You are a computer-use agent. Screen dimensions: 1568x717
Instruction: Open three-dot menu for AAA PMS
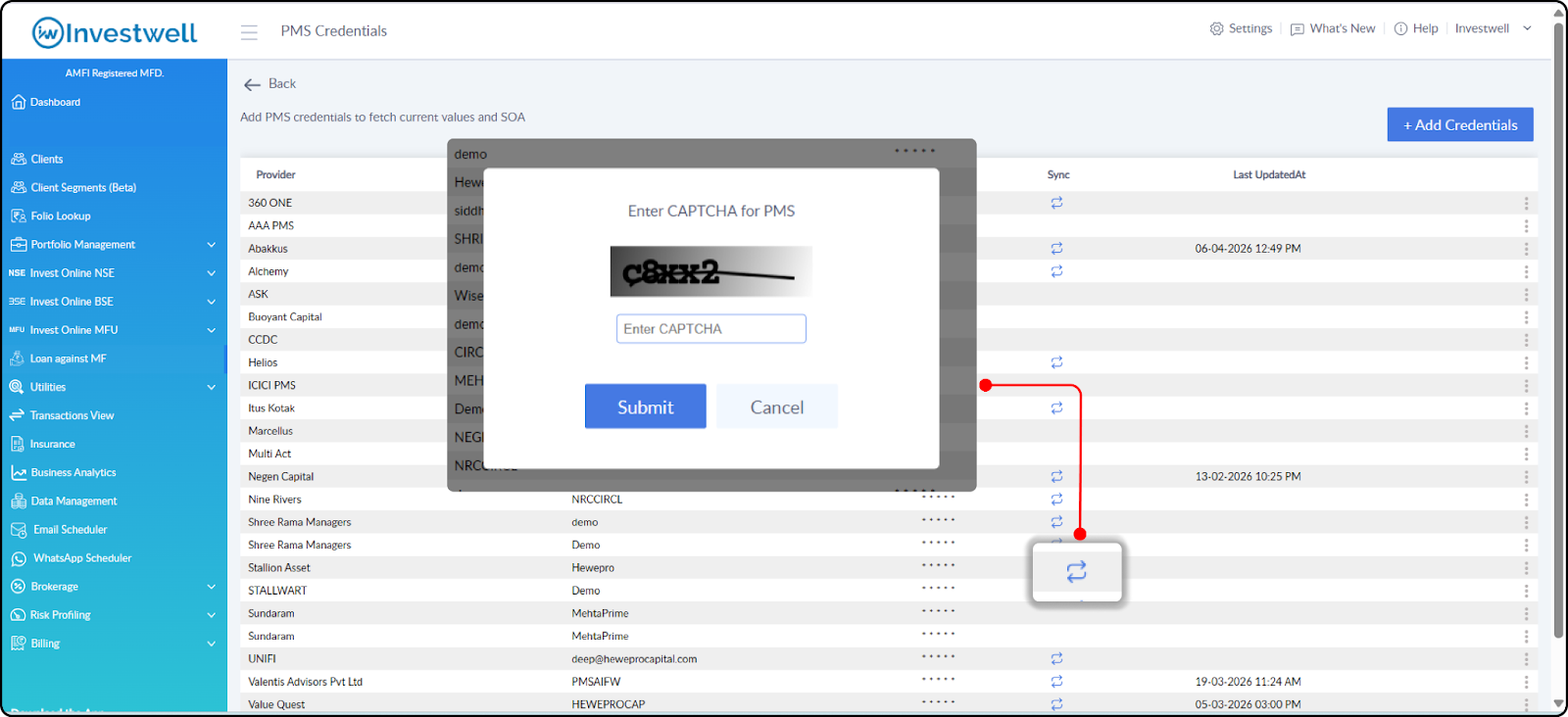pyautogui.click(x=1526, y=225)
